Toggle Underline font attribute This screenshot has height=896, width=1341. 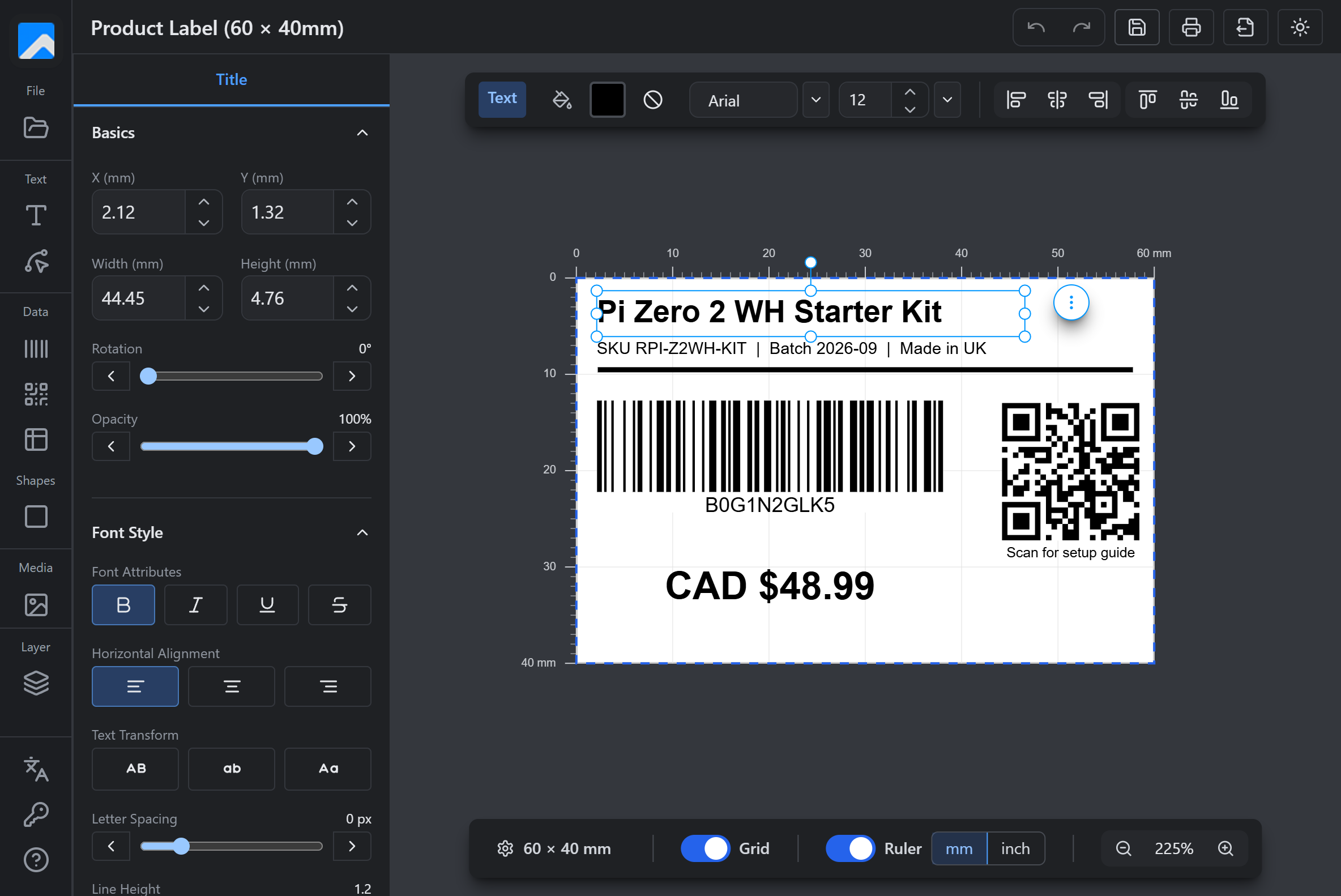click(267, 604)
